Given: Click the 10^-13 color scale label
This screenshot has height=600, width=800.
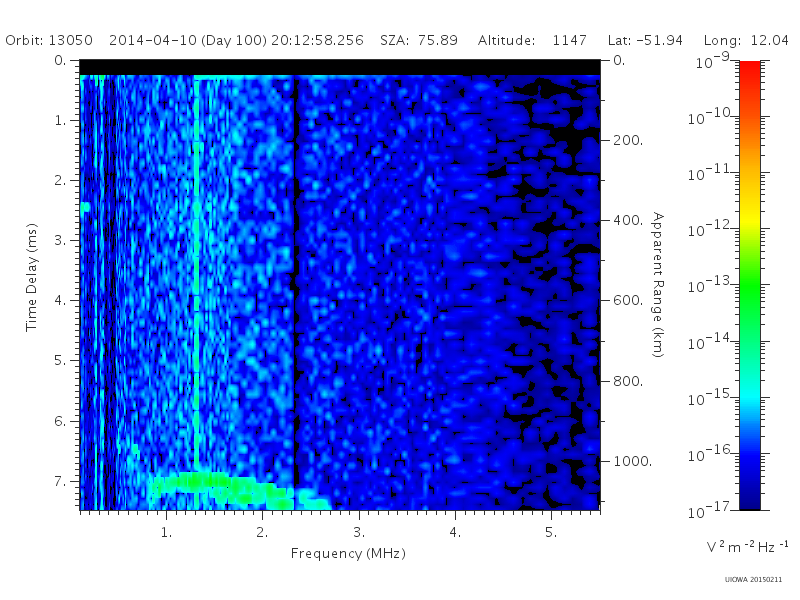Looking at the screenshot, I should [711, 285].
